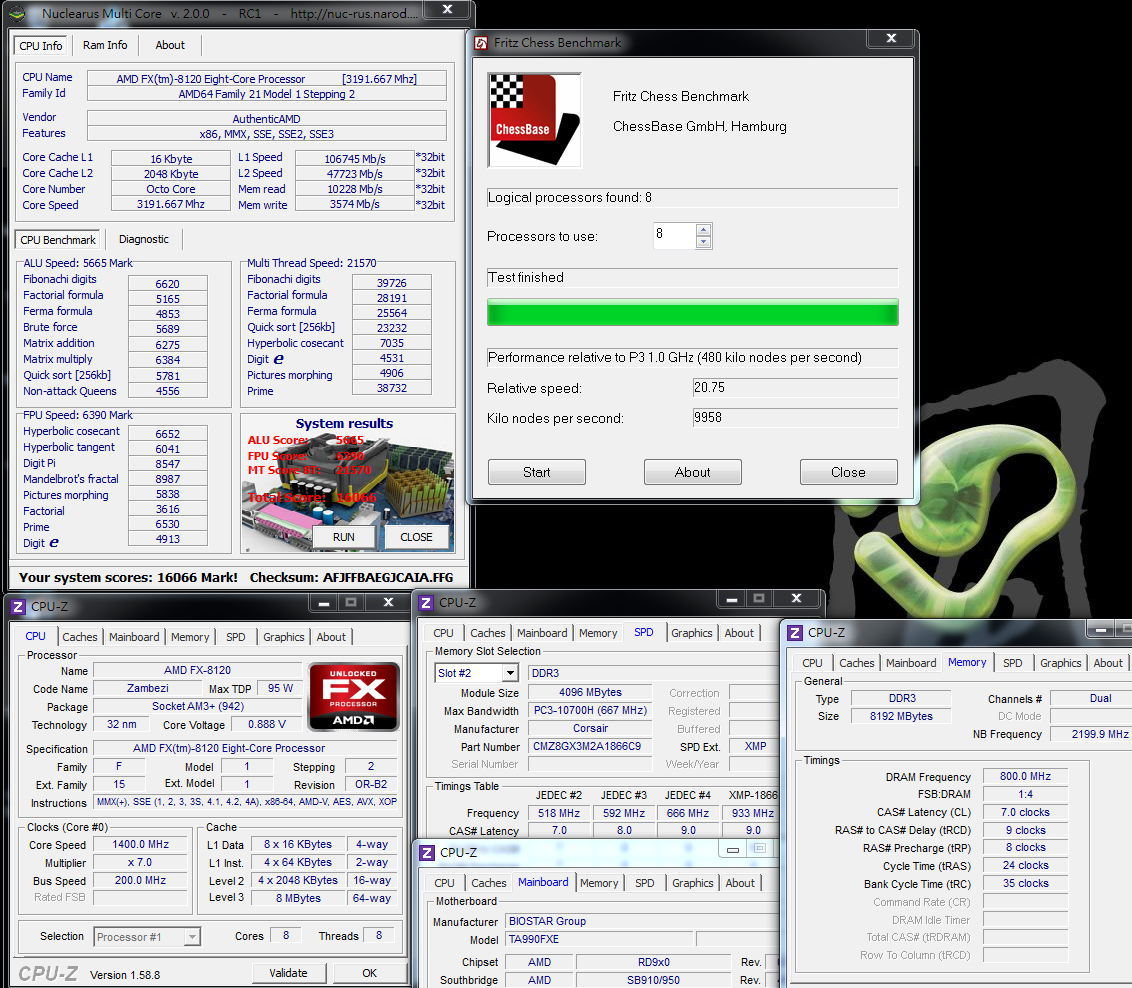Viewport: 1132px width, 988px height.
Task: Click Multi Thread Prime score 38732
Action: coord(392,388)
